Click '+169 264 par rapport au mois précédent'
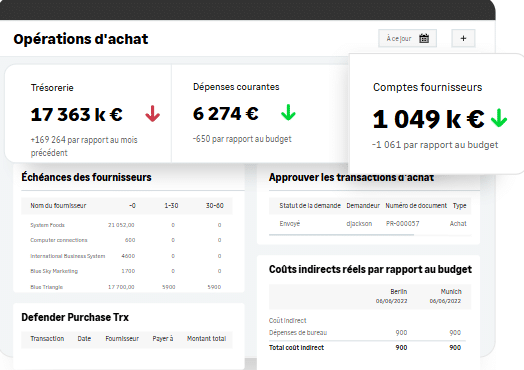 [x=84, y=146]
